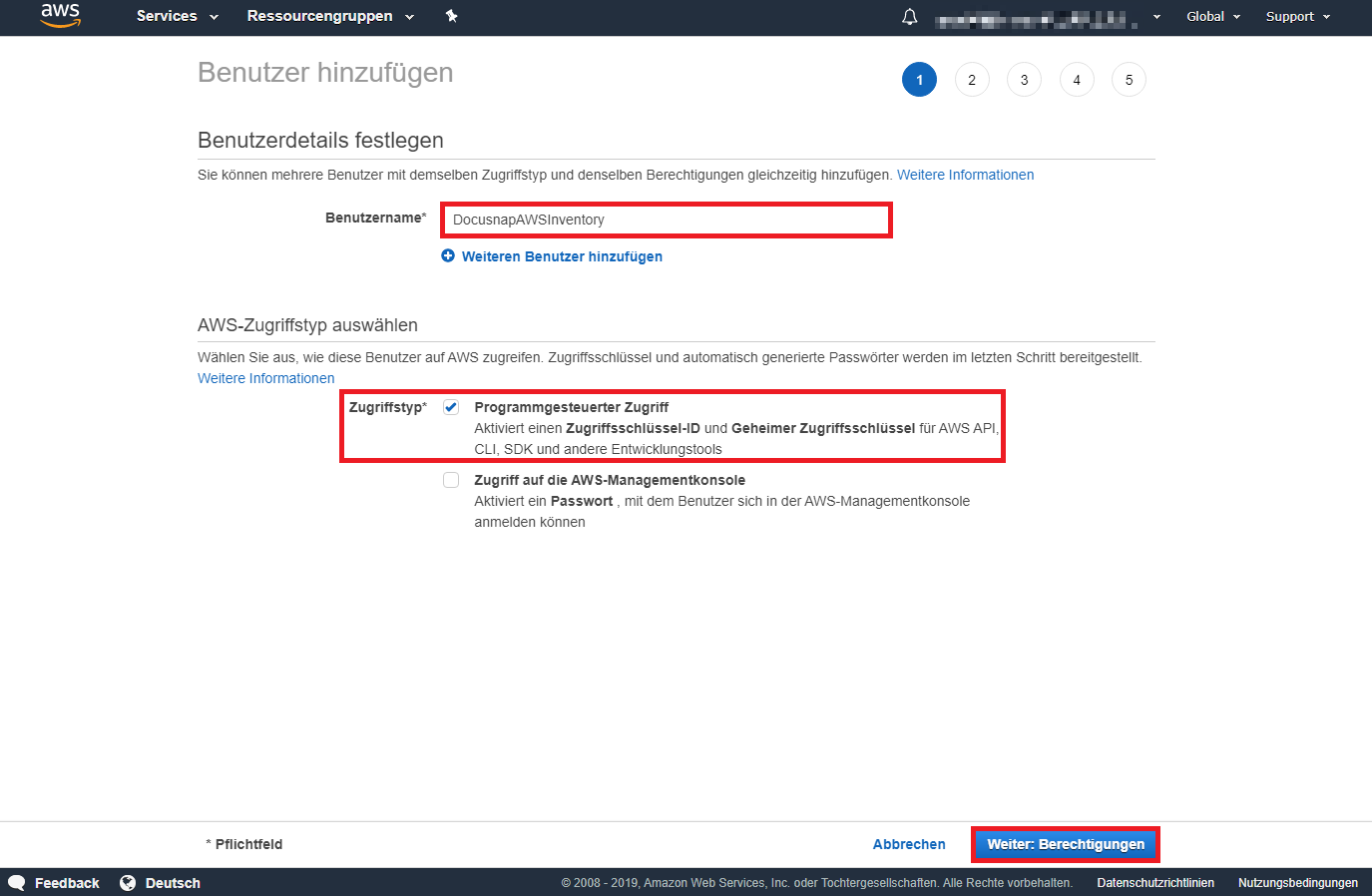Image resolution: width=1372 pixels, height=896 pixels.
Task: Jump to wizard step 5
Action: pos(1129,80)
